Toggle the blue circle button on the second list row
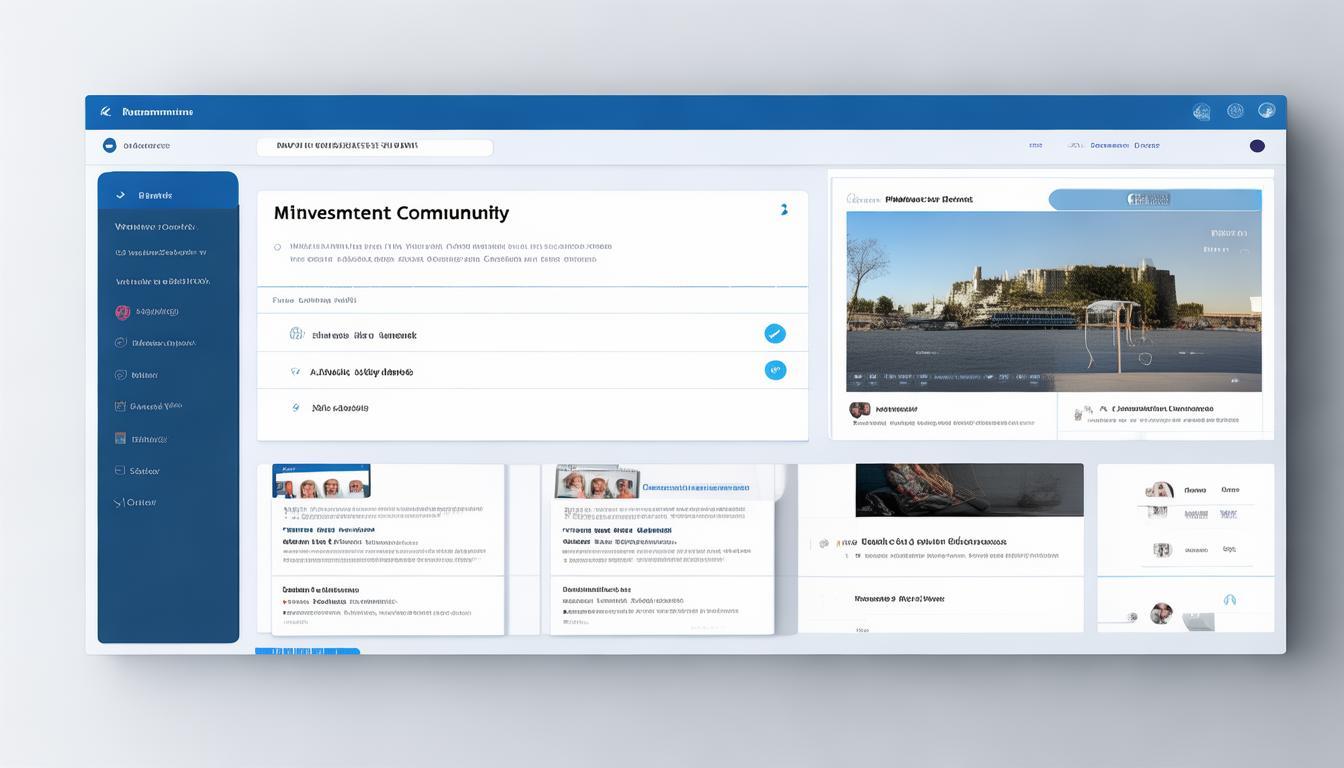The image size is (1344, 768). point(774,370)
